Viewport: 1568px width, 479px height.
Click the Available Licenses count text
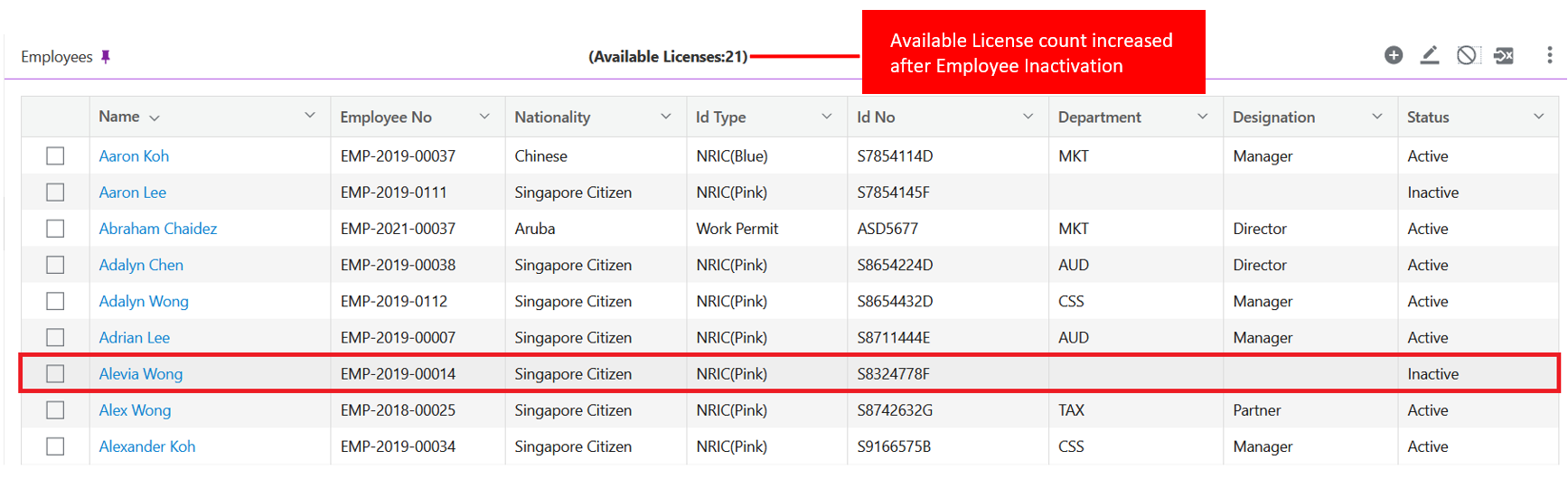click(x=668, y=57)
